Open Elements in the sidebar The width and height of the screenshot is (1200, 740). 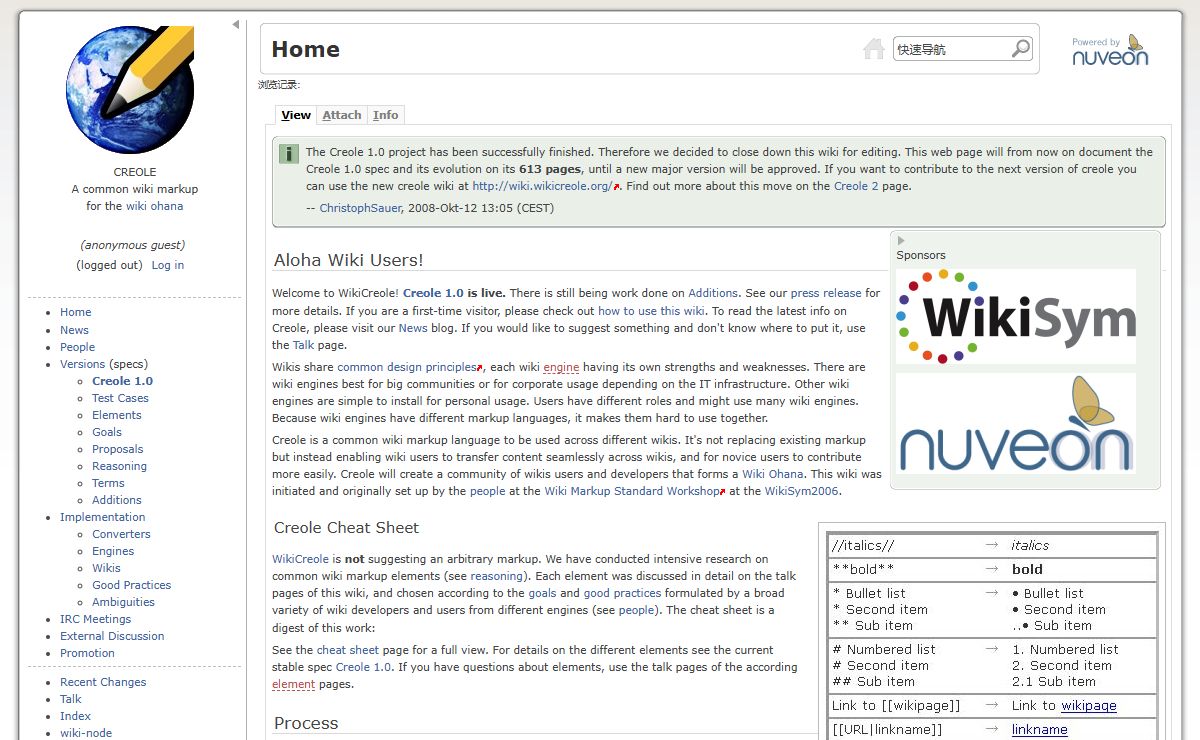[117, 415]
